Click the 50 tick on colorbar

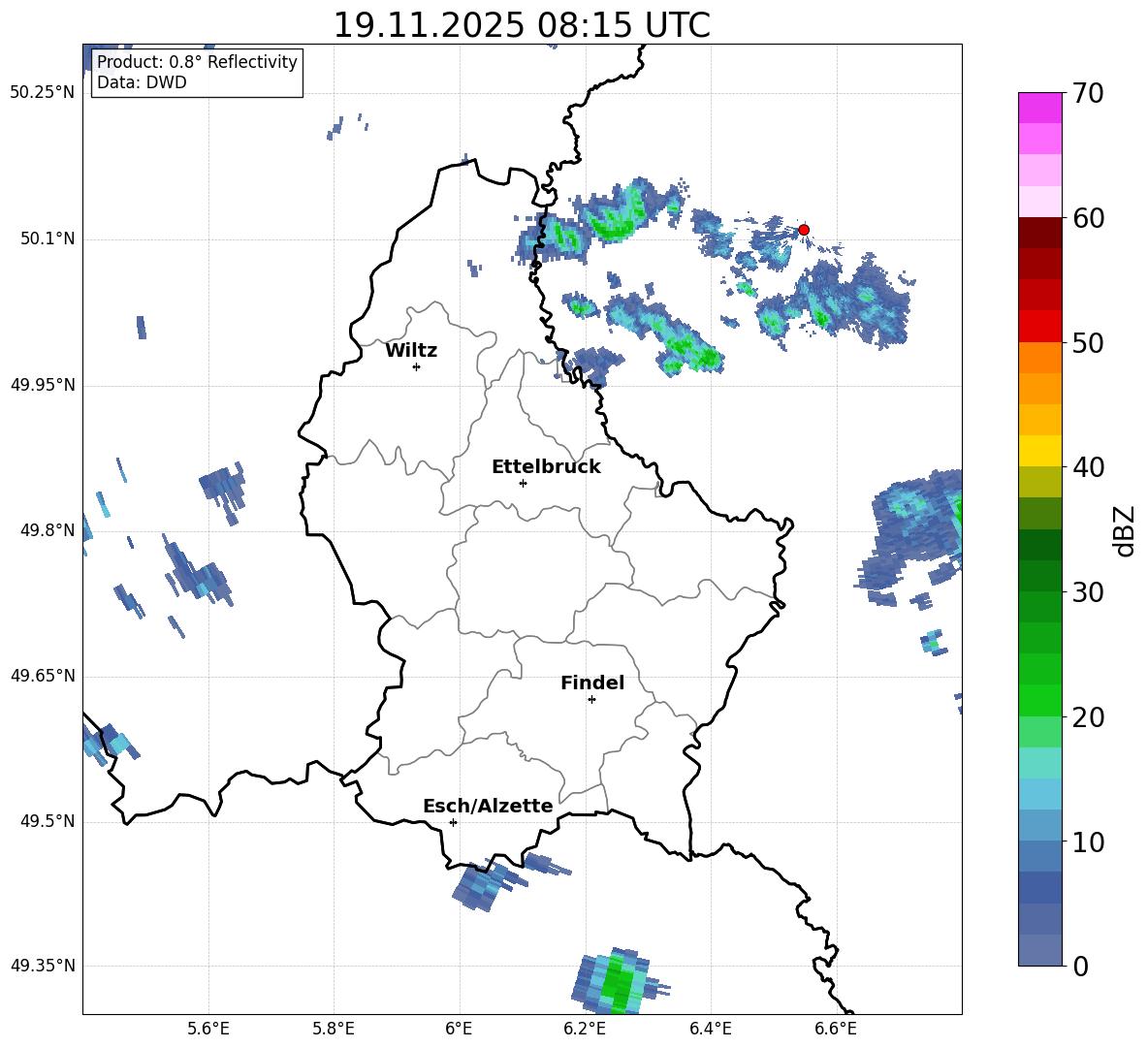[x=1088, y=342]
